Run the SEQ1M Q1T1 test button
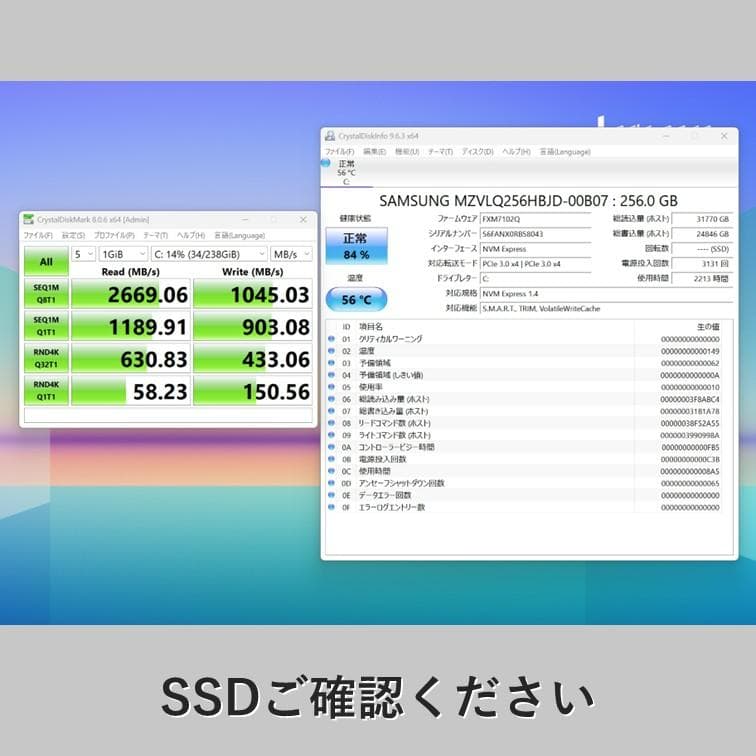Viewport: 756px width, 756px height. (x=46, y=326)
